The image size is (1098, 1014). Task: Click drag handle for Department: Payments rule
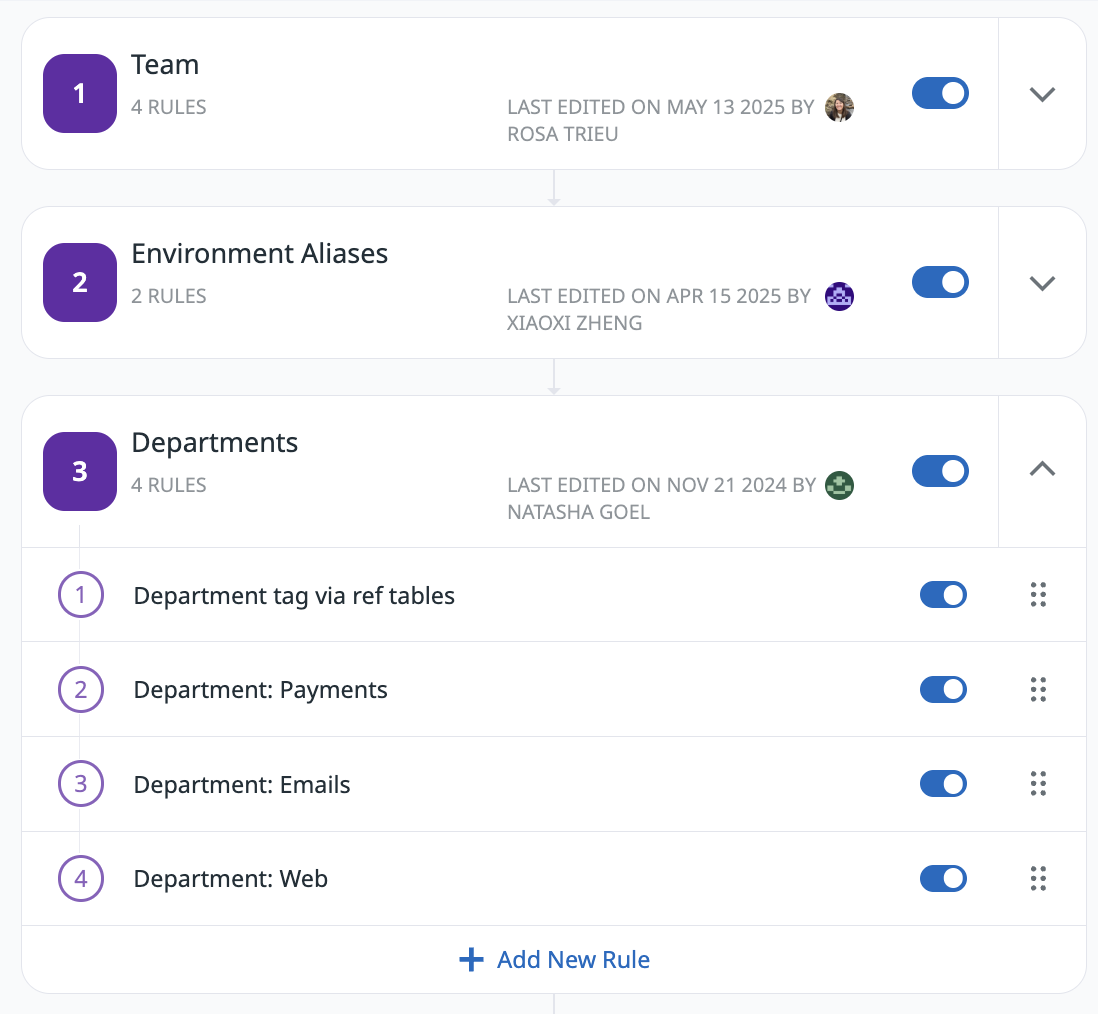click(1038, 689)
